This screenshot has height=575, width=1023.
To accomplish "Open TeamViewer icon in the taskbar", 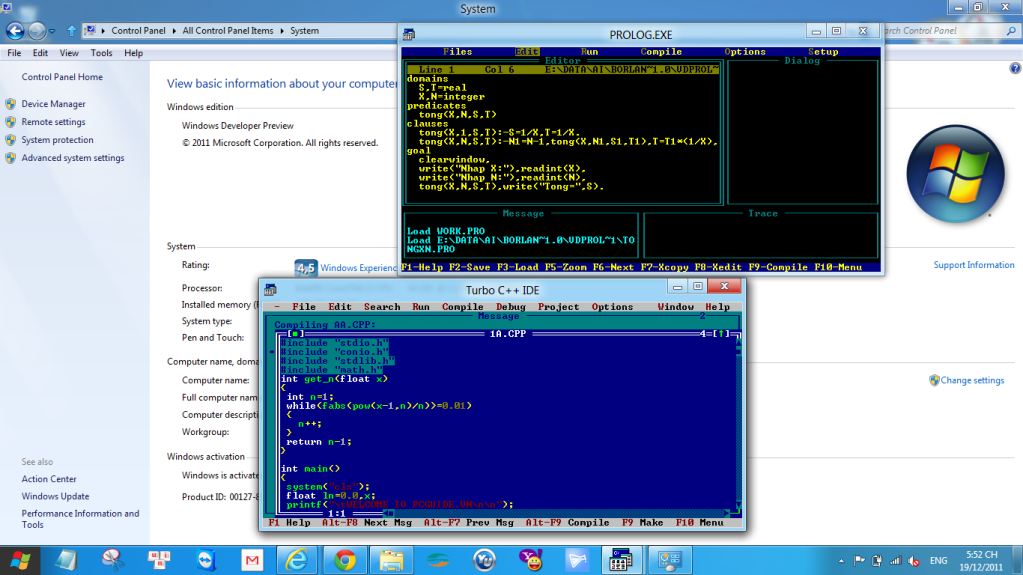I will pos(206,560).
